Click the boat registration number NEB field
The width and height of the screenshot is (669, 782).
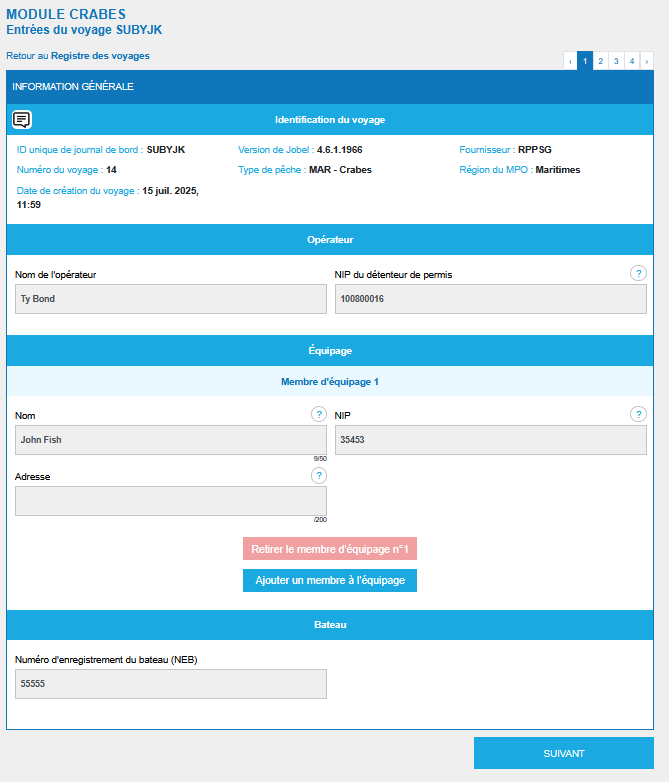click(171, 684)
